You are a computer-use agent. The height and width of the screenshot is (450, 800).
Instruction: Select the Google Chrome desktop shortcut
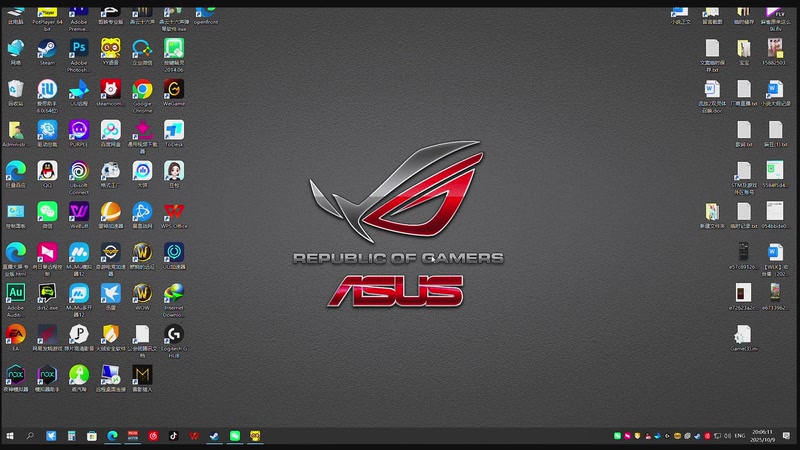[142, 96]
